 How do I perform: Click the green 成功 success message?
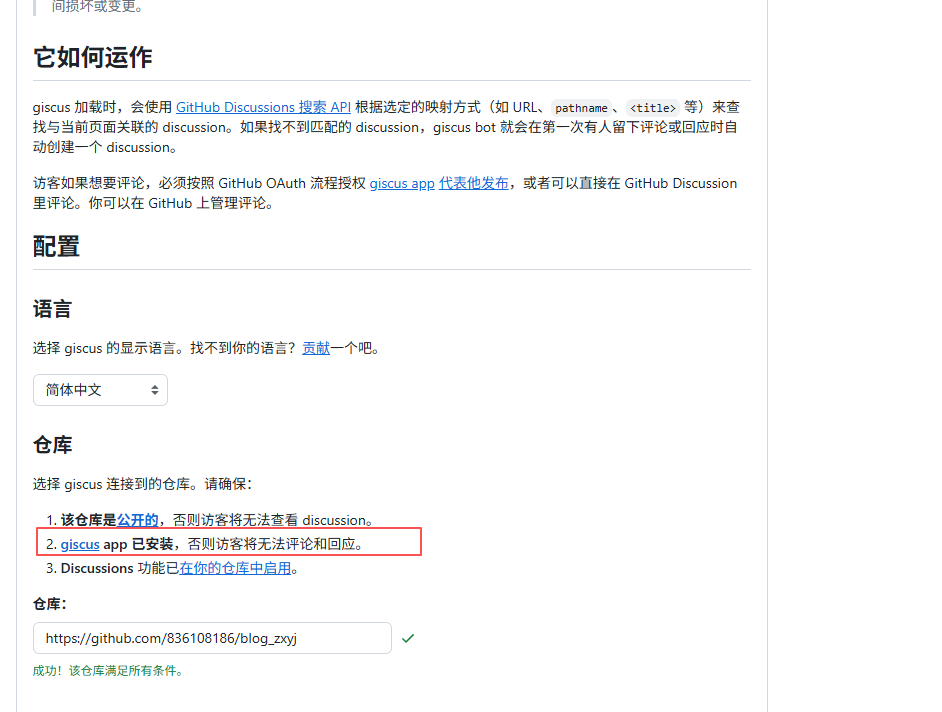pos(108,671)
